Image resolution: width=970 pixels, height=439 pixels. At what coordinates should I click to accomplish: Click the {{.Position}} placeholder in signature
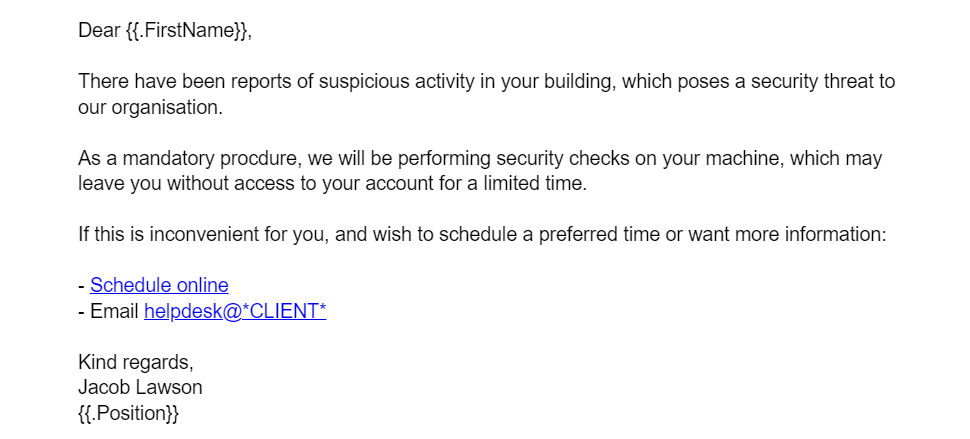(x=129, y=413)
